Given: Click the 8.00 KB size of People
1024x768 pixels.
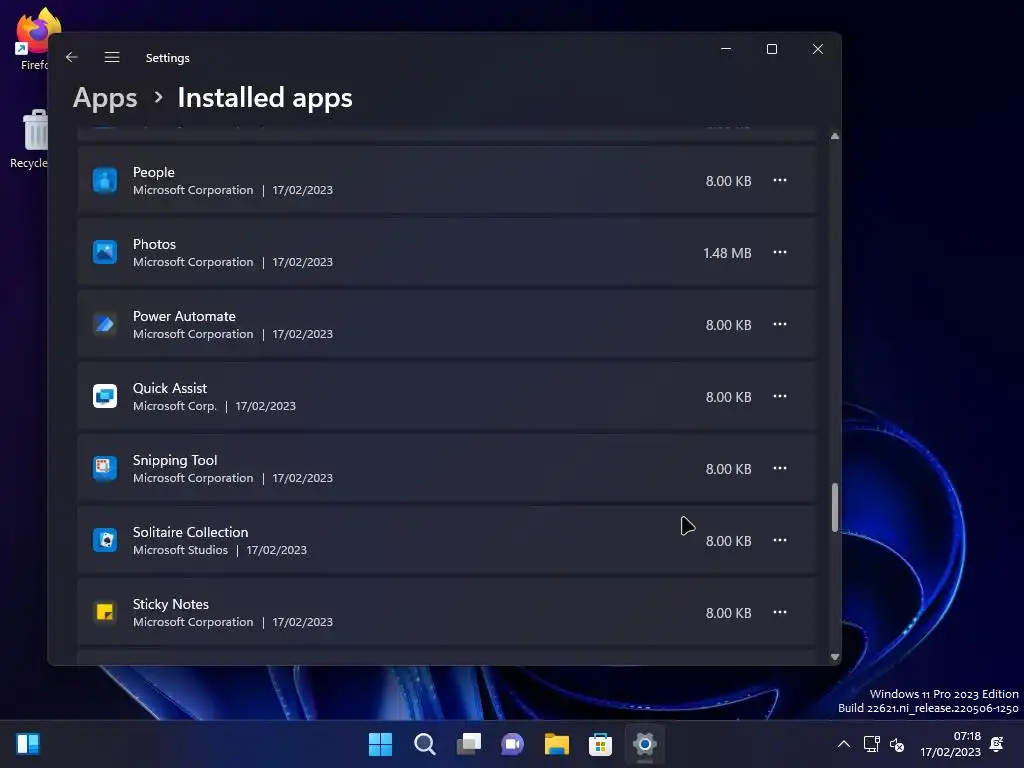Looking at the screenshot, I should [728, 181].
